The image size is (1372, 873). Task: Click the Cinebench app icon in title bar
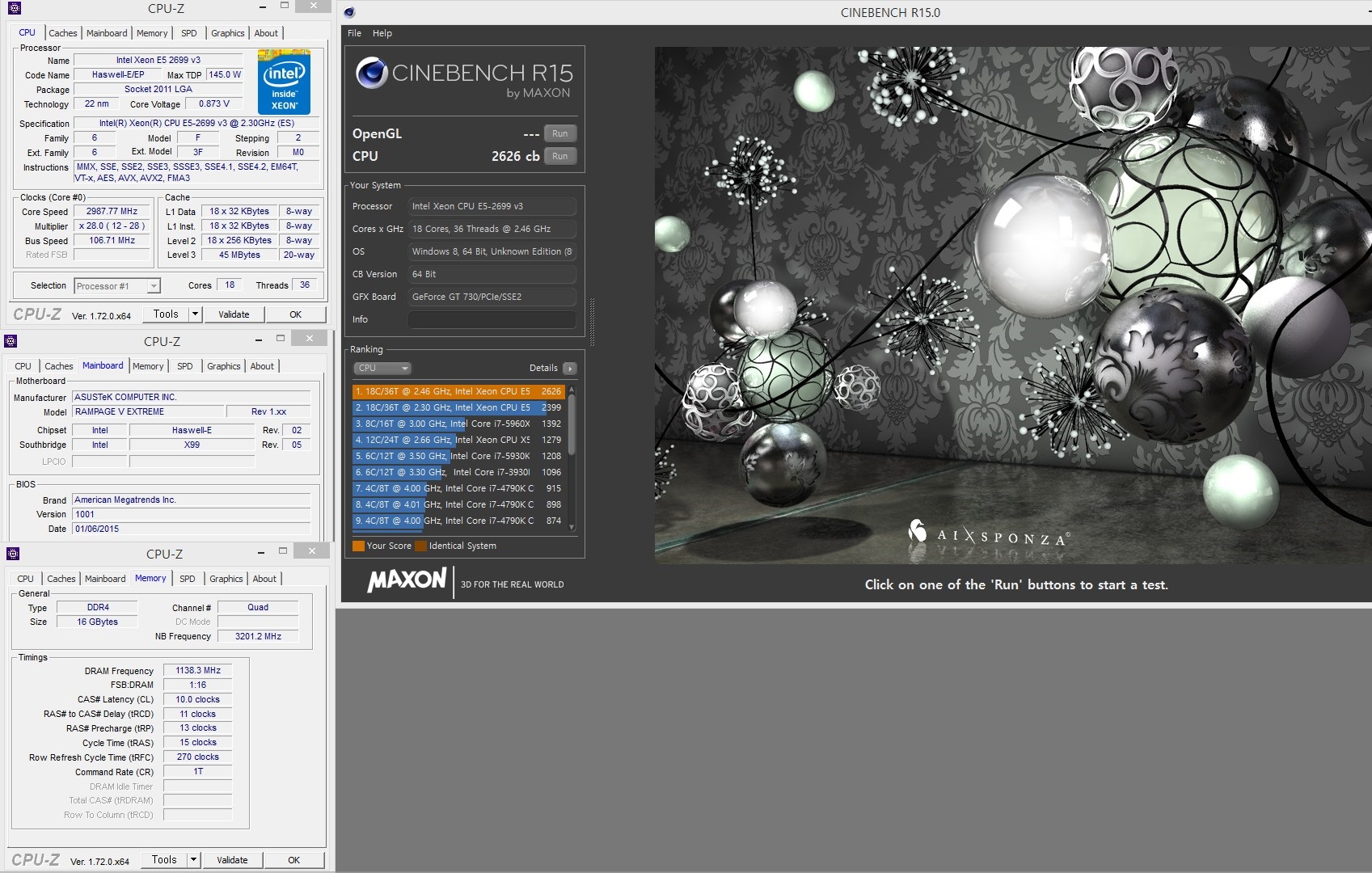[348, 12]
